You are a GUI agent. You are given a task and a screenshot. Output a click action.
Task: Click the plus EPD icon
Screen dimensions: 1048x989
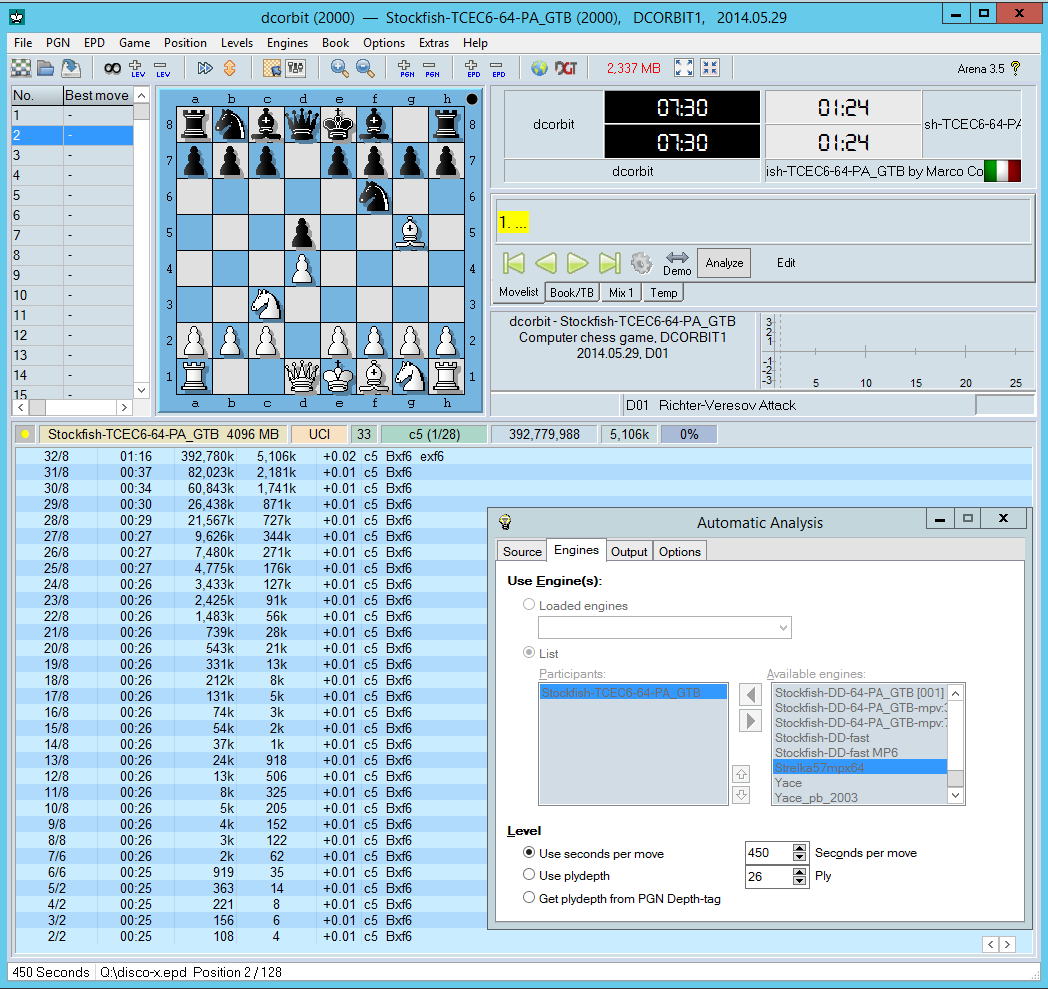473,68
